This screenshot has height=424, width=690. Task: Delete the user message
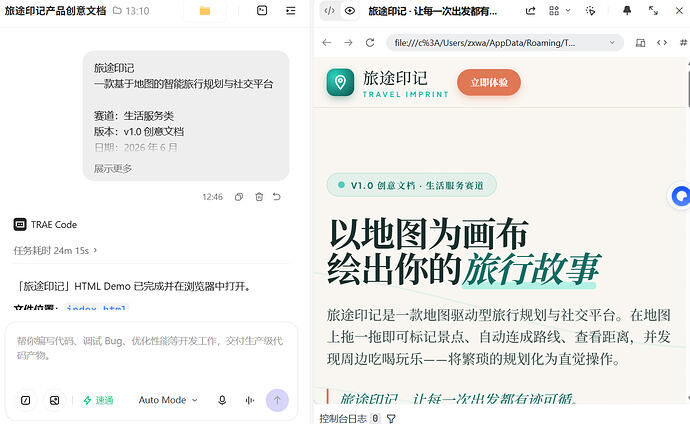point(259,197)
